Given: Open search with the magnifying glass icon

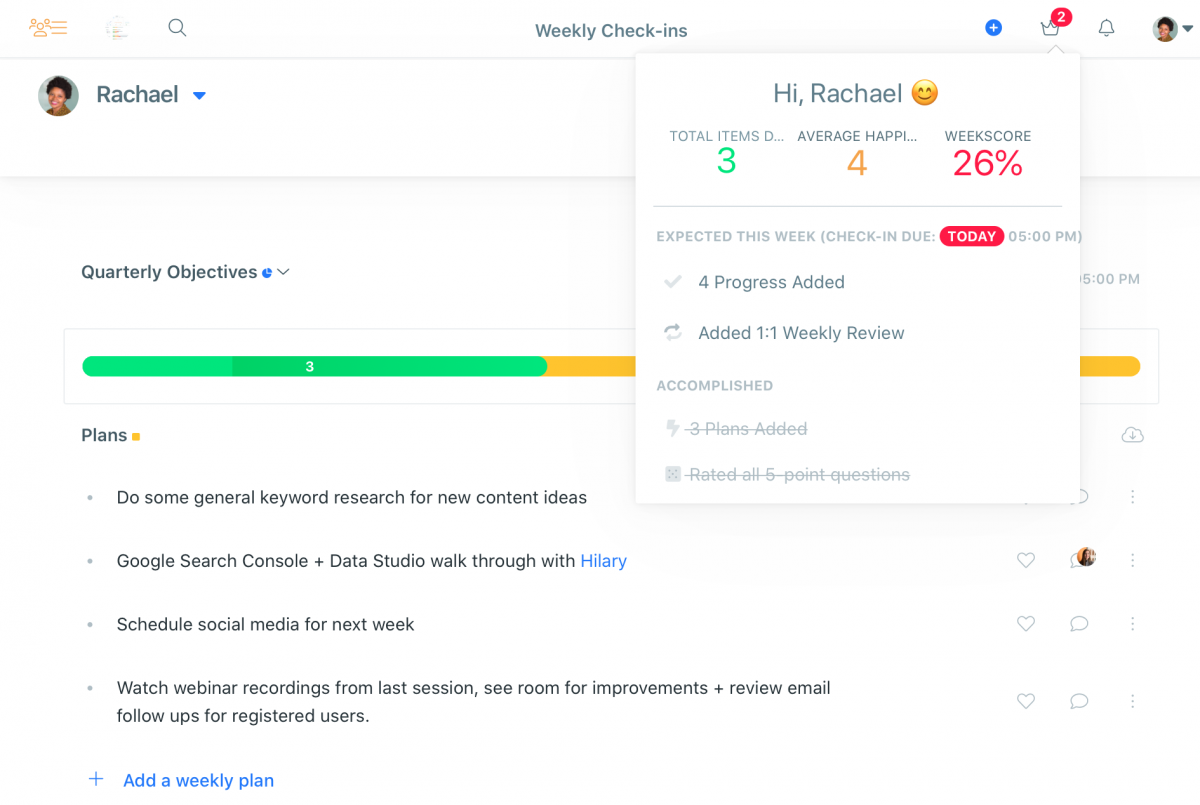Looking at the screenshot, I should point(177,27).
